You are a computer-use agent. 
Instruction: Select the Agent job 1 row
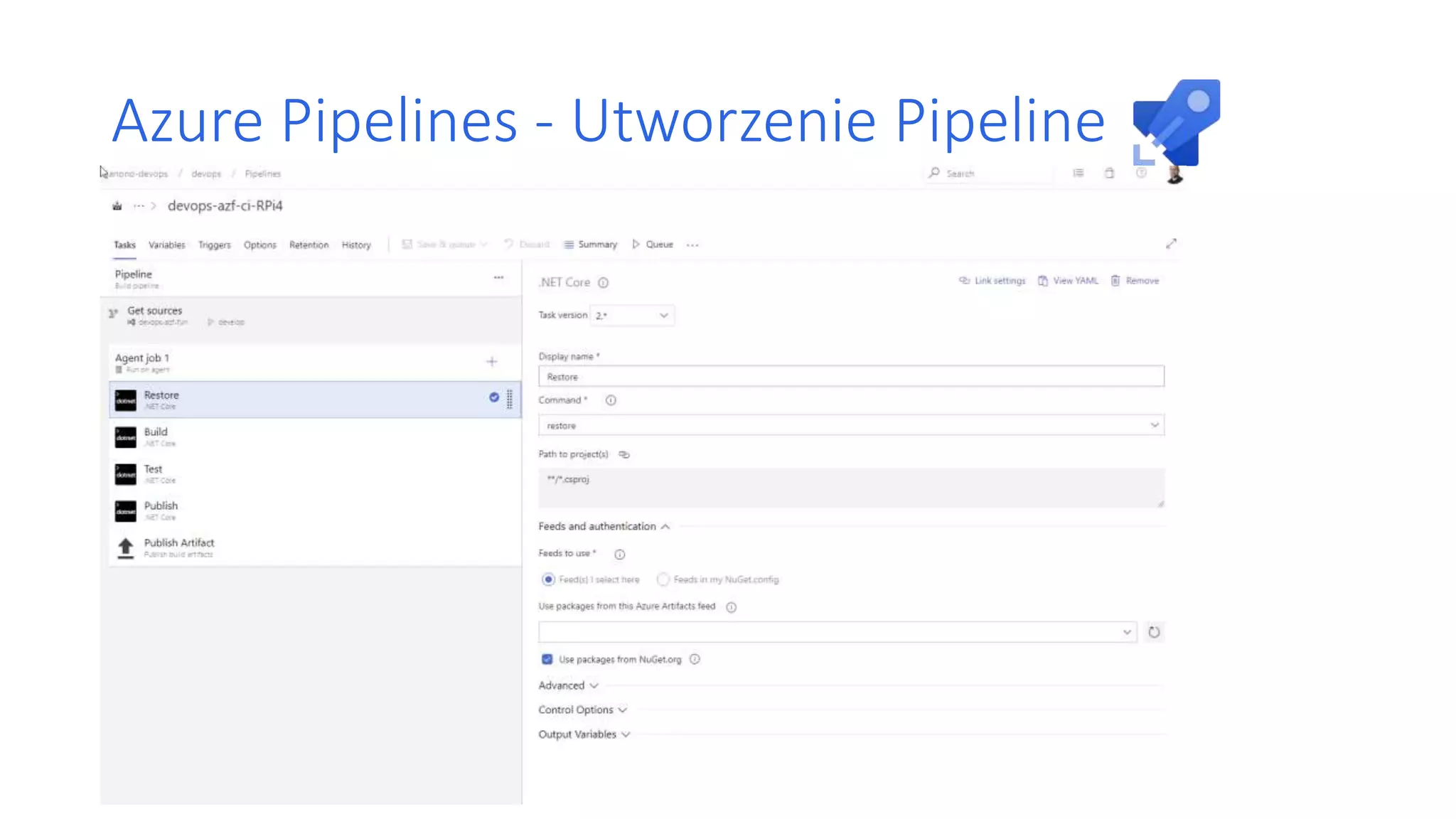[x=315, y=363]
